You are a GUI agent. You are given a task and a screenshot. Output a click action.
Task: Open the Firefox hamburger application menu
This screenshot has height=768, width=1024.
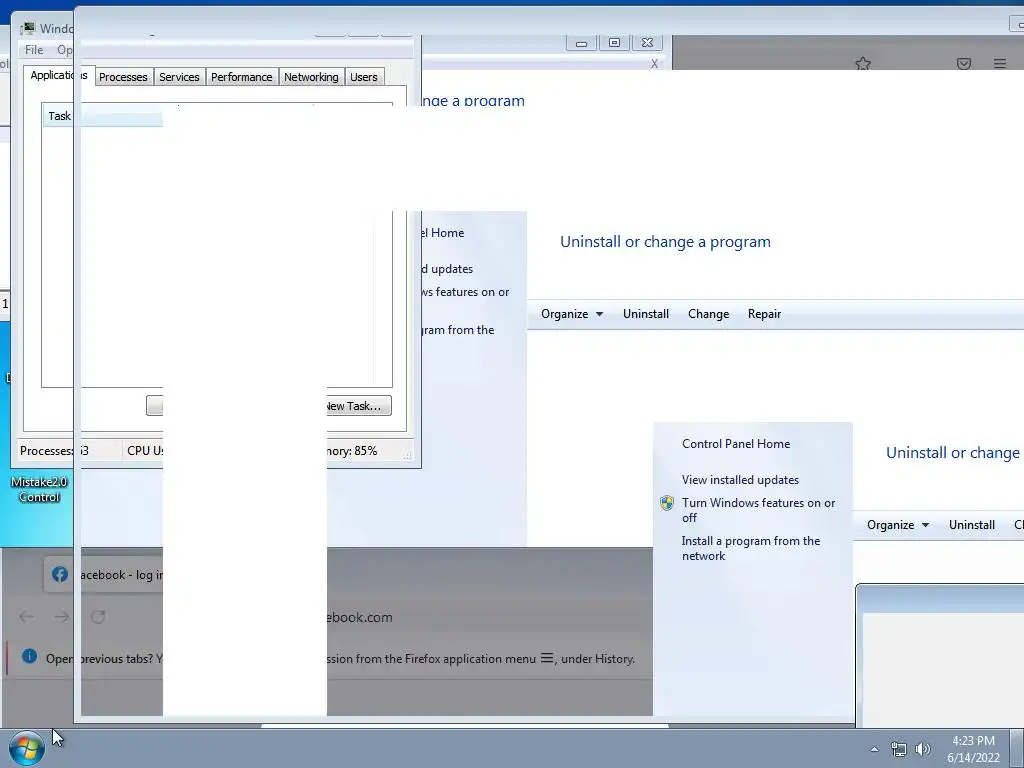pyautogui.click(x=1000, y=63)
